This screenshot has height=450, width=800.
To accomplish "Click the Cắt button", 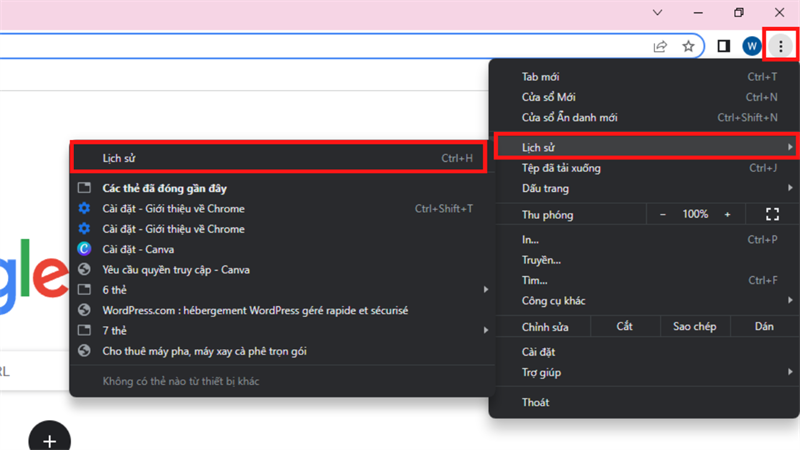I will tap(624, 327).
